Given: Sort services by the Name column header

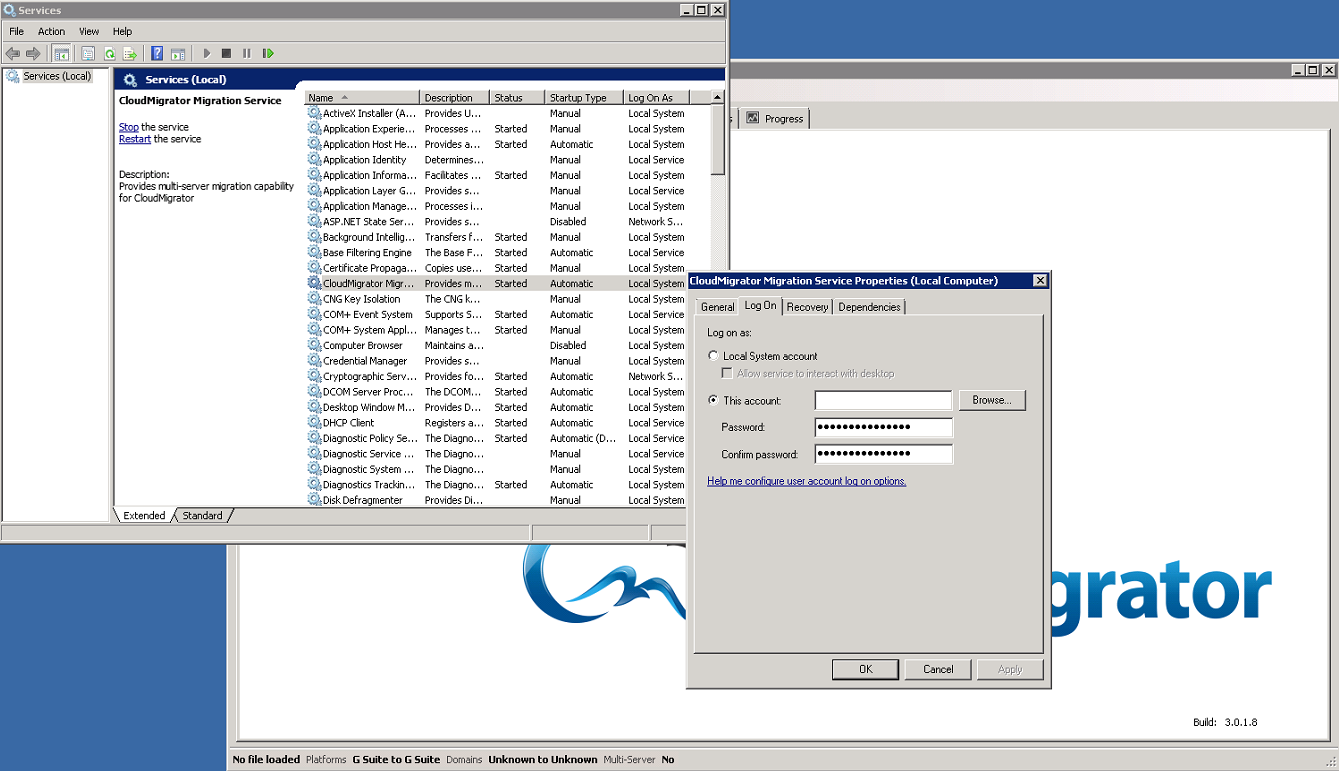Looking at the screenshot, I should point(362,98).
